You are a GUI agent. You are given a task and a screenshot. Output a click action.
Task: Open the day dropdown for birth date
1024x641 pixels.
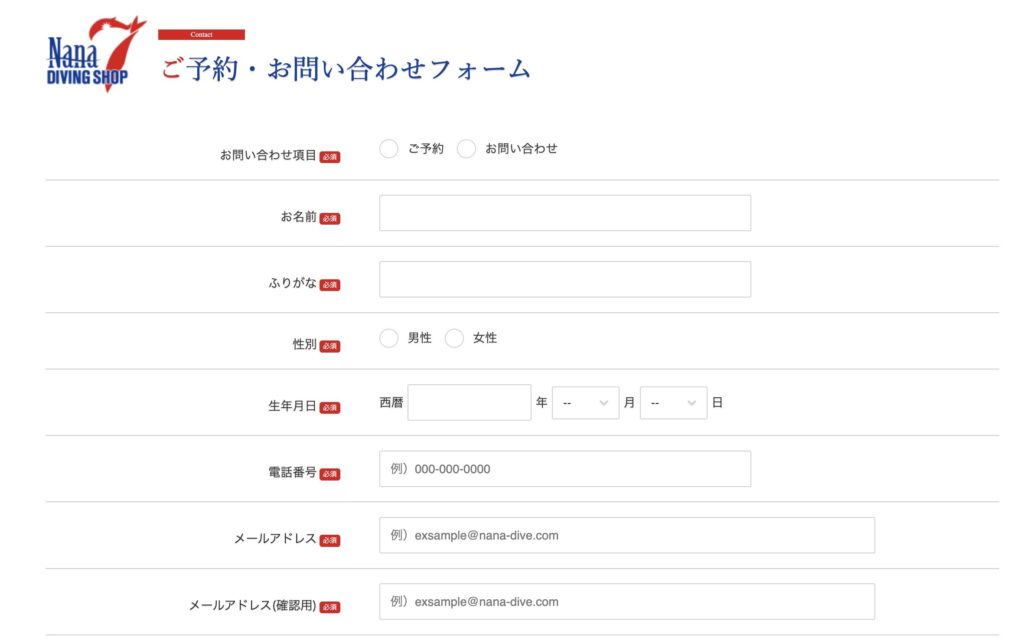click(673, 403)
